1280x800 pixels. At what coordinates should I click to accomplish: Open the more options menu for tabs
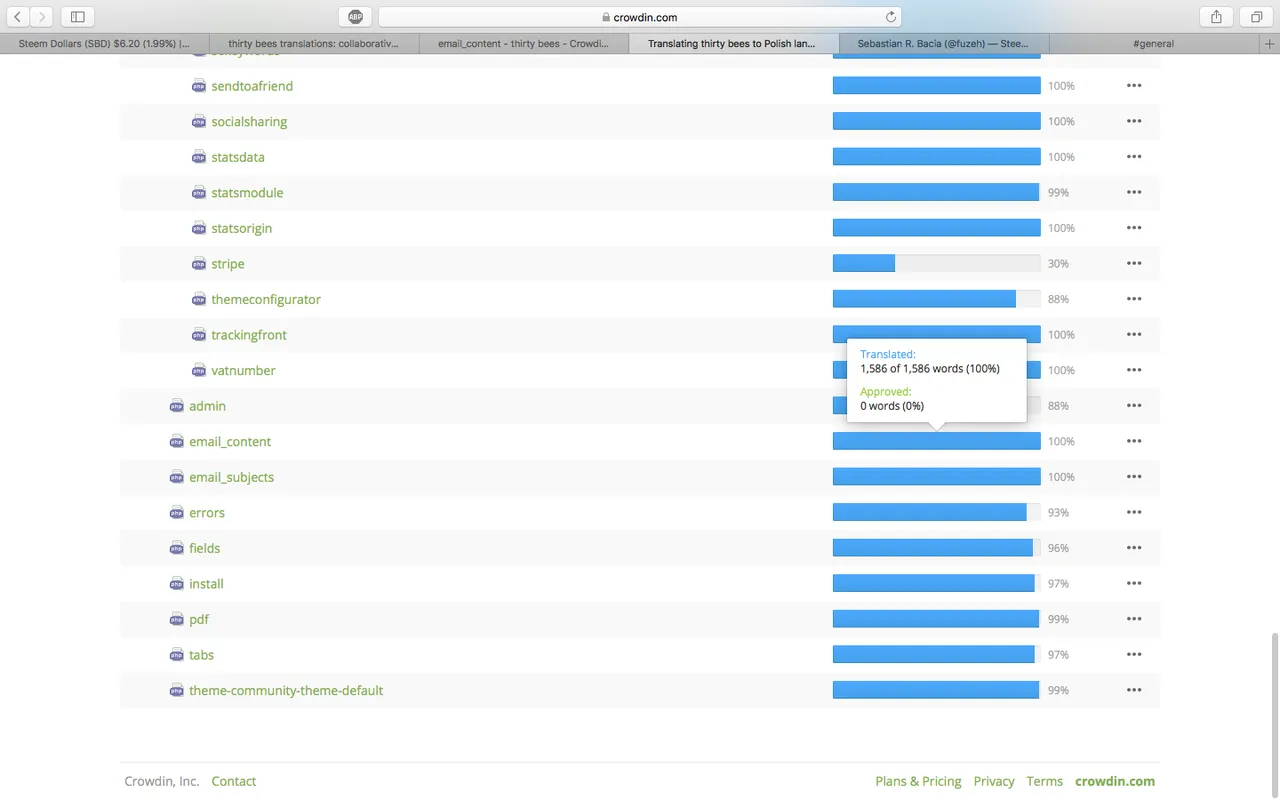coord(1134,655)
